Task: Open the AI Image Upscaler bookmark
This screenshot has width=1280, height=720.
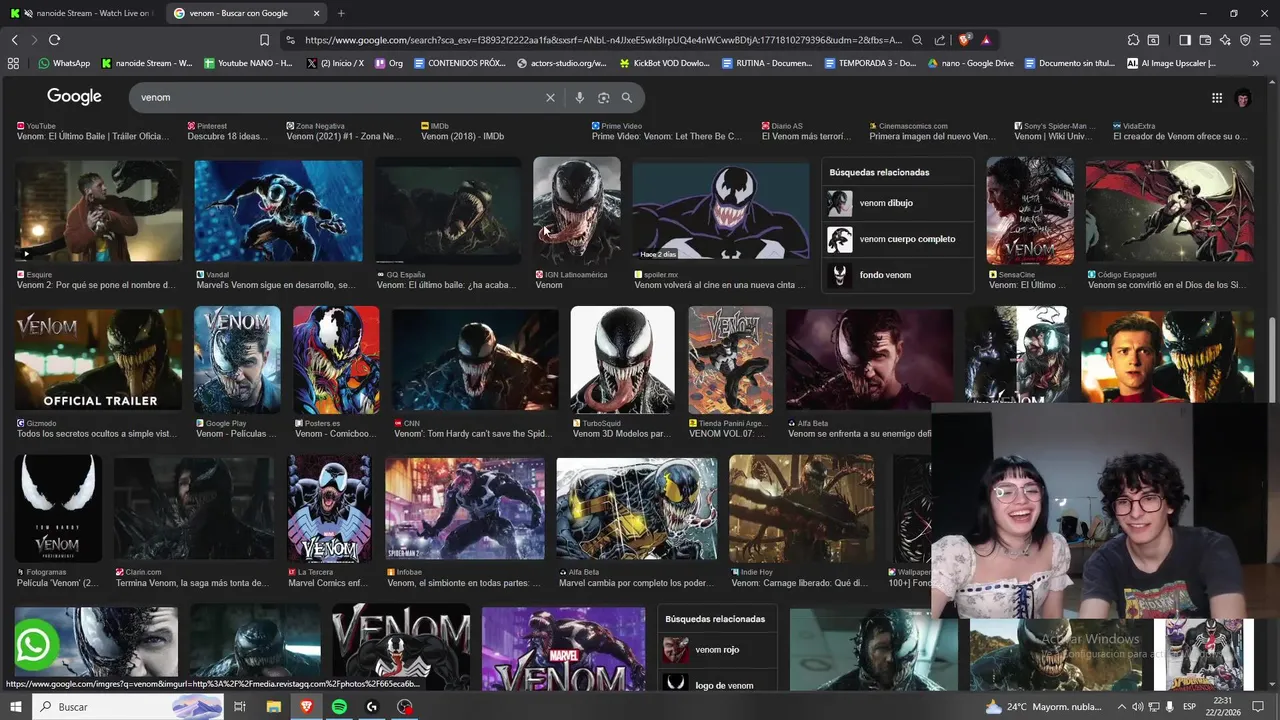Action: (x=1172, y=63)
